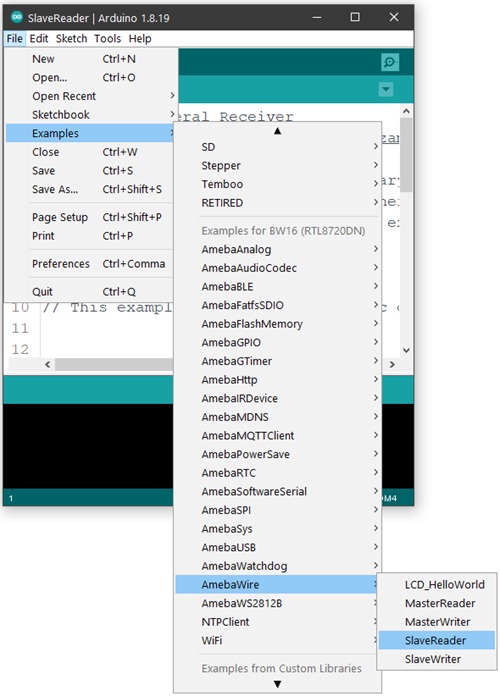Viewport: 500px width, 696px height.
Task: Select Save in the File menu
Action: (x=90, y=170)
